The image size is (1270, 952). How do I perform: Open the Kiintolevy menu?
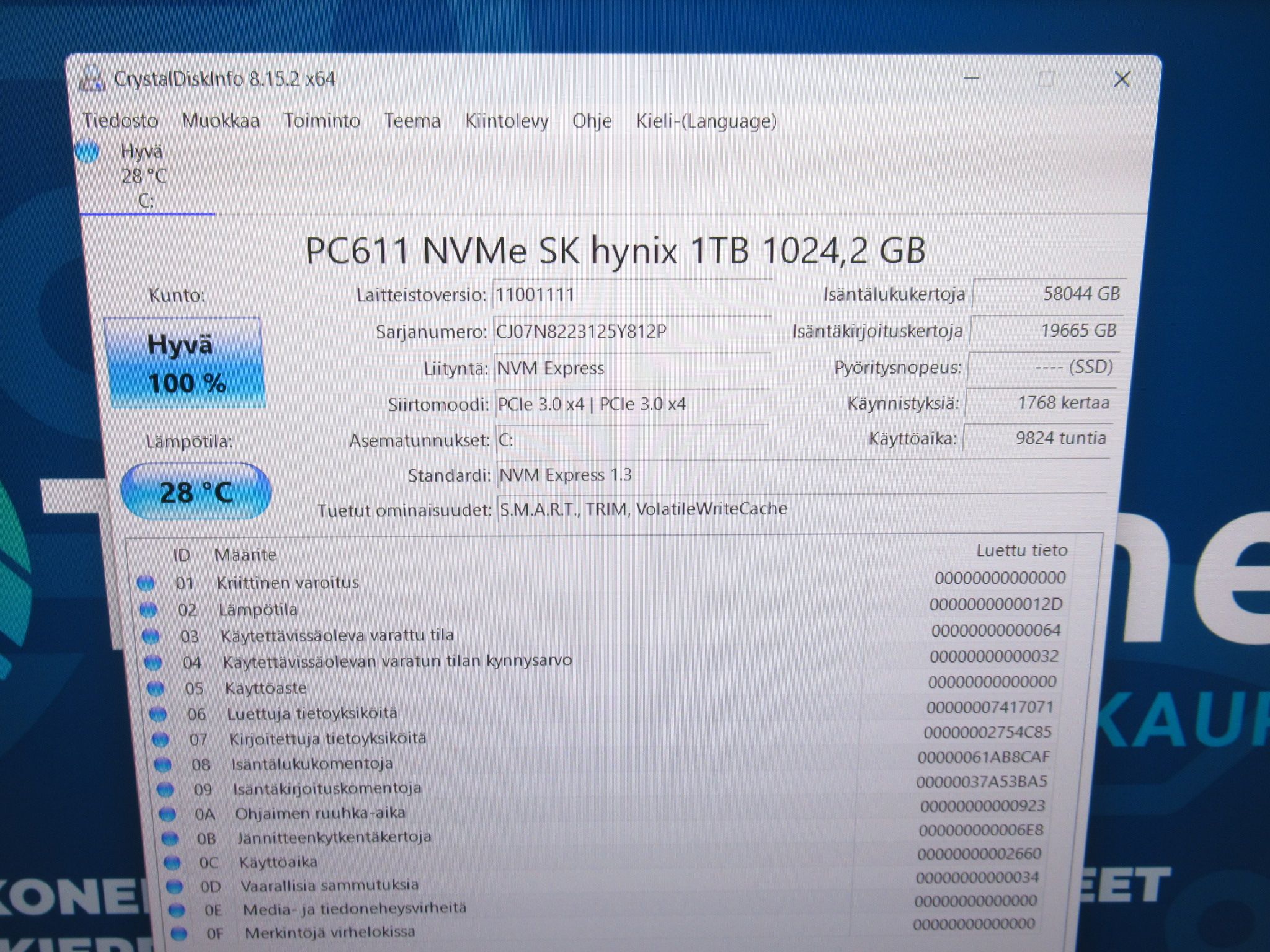(507, 121)
